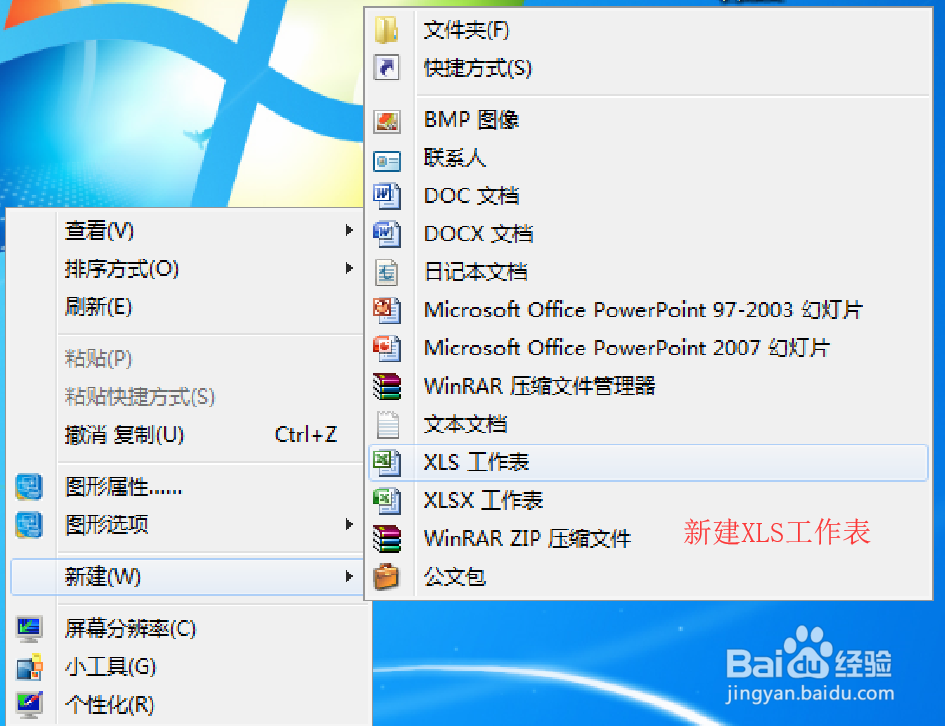Create a new XLS 工作表
Viewport: 945px width, 726px height.
(648, 463)
